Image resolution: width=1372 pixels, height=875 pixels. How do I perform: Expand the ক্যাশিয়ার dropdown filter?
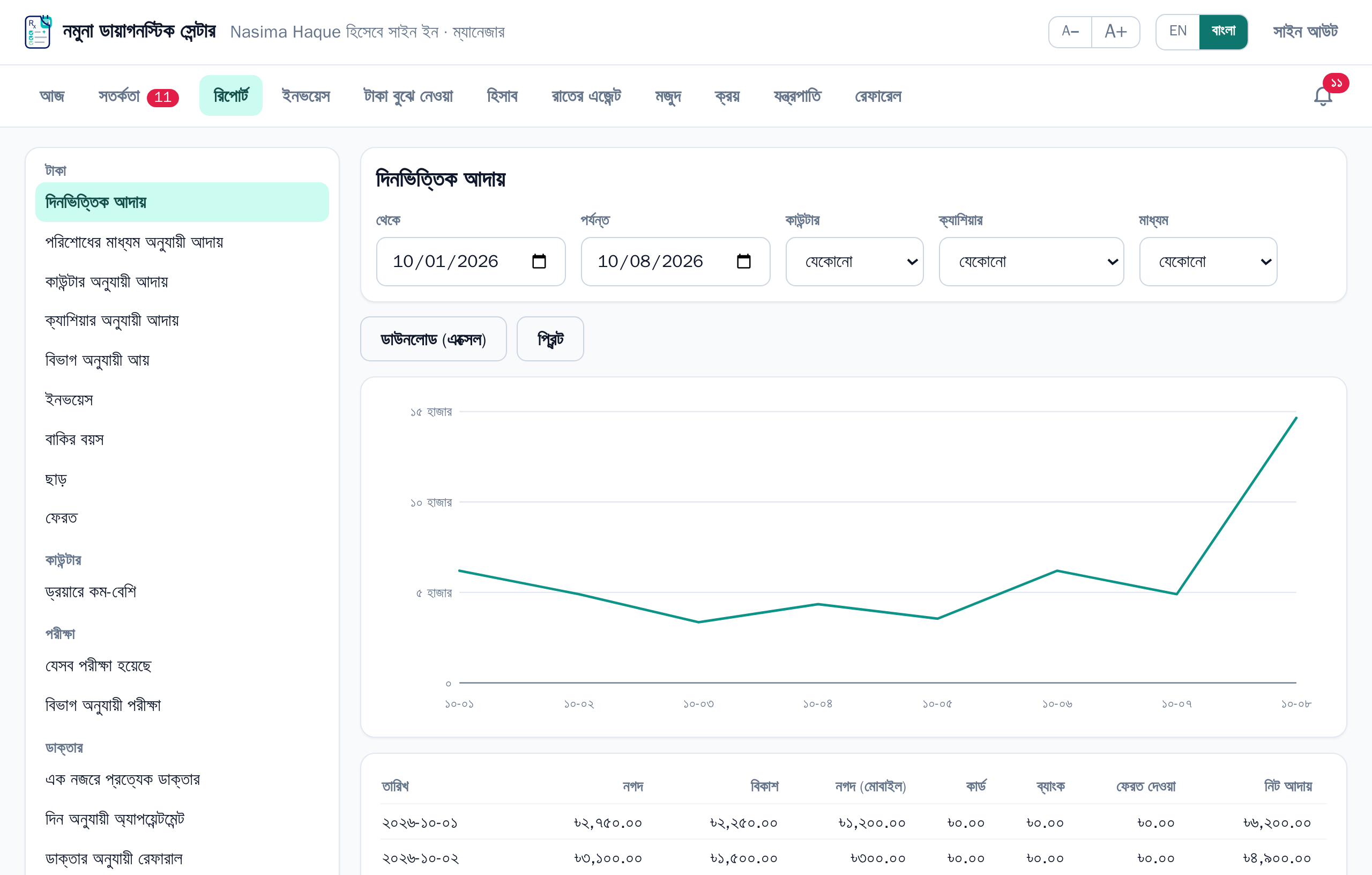[1031, 262]
